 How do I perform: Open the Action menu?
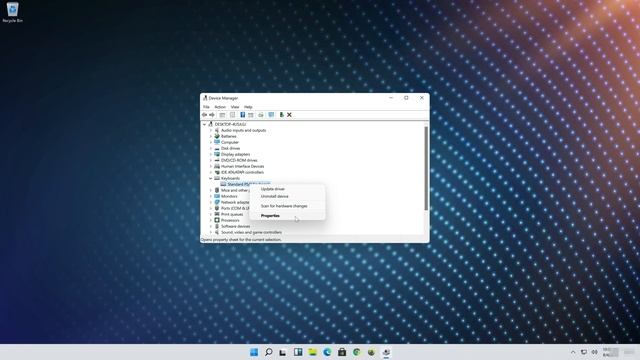tap(220, 107)
